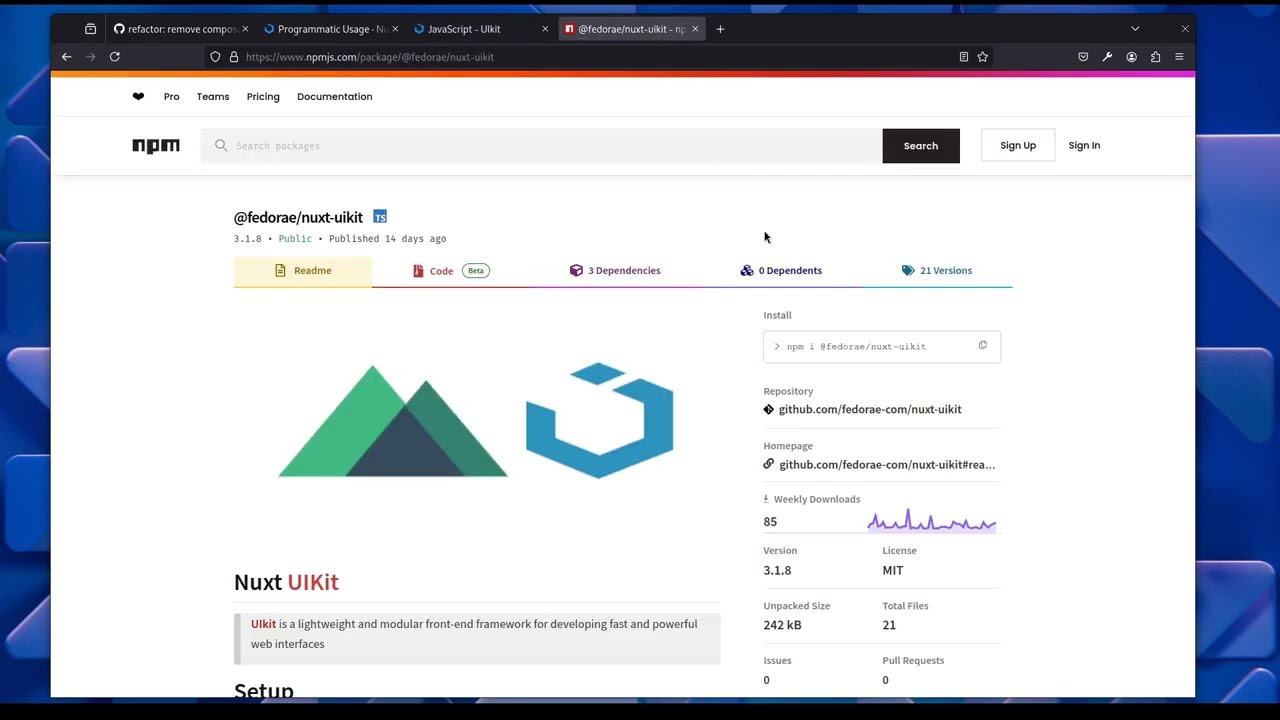The height and width of the screenshot is (720, 1280).
Task: Open the Teams menu link
Action: [213, 97]
